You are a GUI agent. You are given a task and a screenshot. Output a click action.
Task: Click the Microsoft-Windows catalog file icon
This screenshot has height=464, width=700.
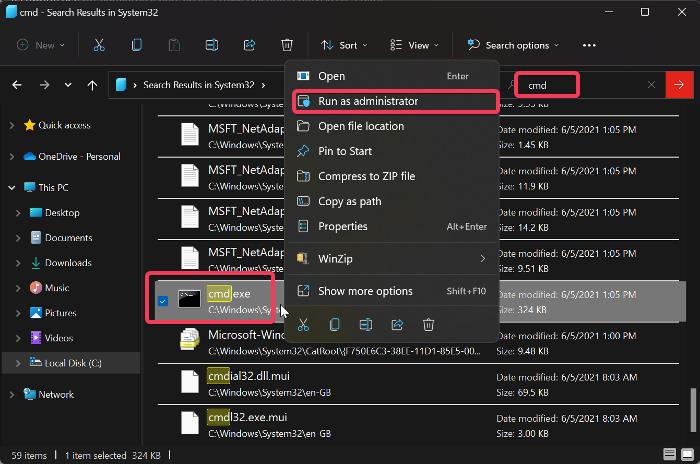(x=189, y=340)
